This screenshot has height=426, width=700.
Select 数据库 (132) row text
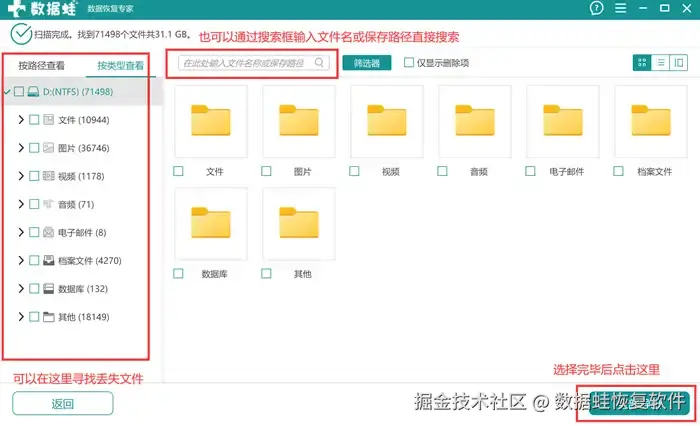pyautogui.click(x=83, y=289)
